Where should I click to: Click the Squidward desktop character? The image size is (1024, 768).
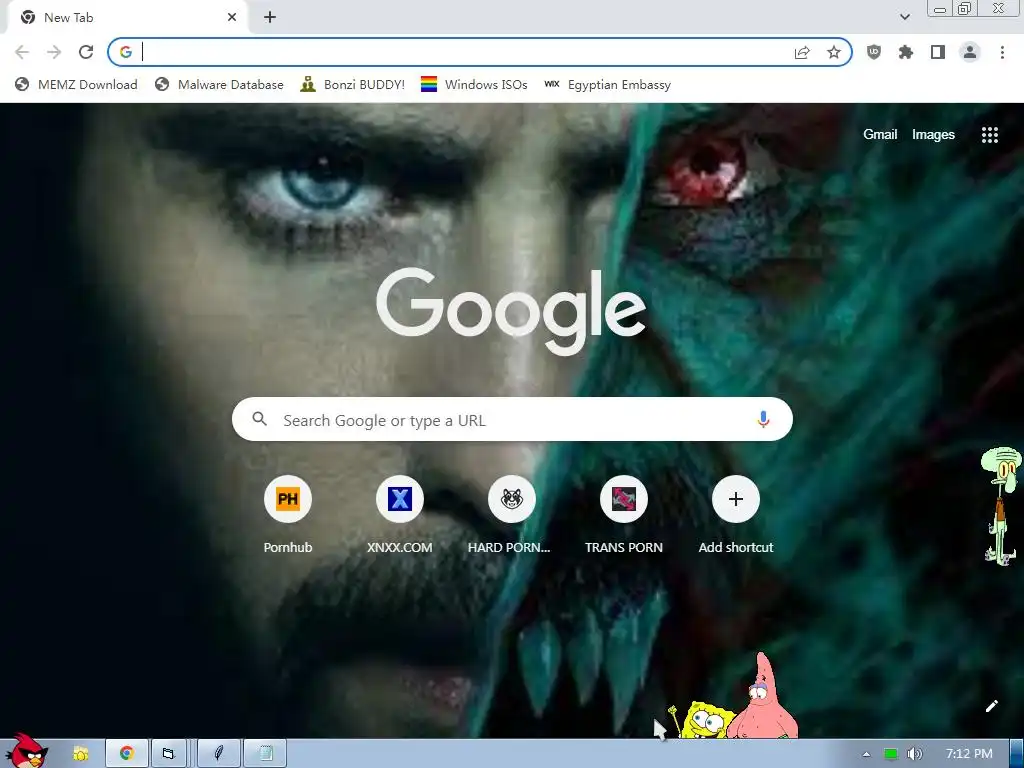click(x=1002, y=505)
